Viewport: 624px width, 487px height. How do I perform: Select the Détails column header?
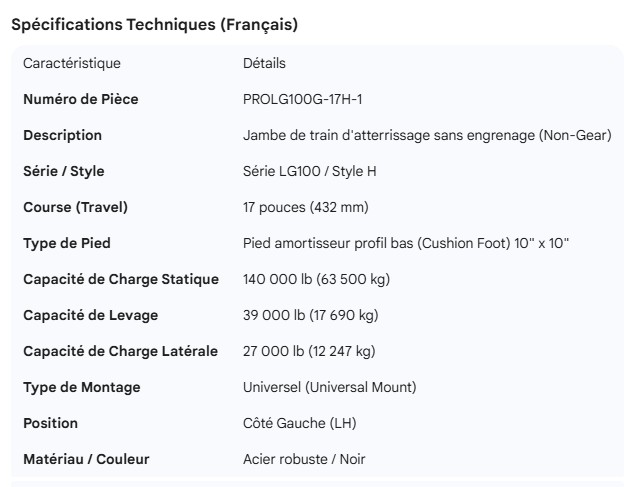[264, 63]
